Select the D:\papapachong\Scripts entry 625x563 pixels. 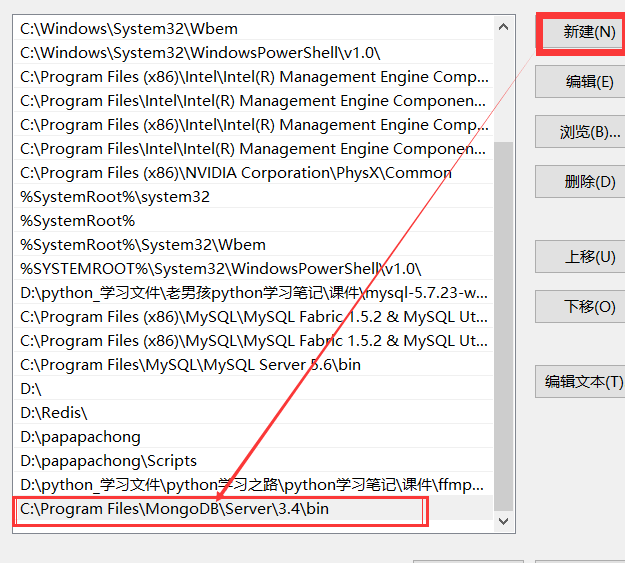[254, 461]
